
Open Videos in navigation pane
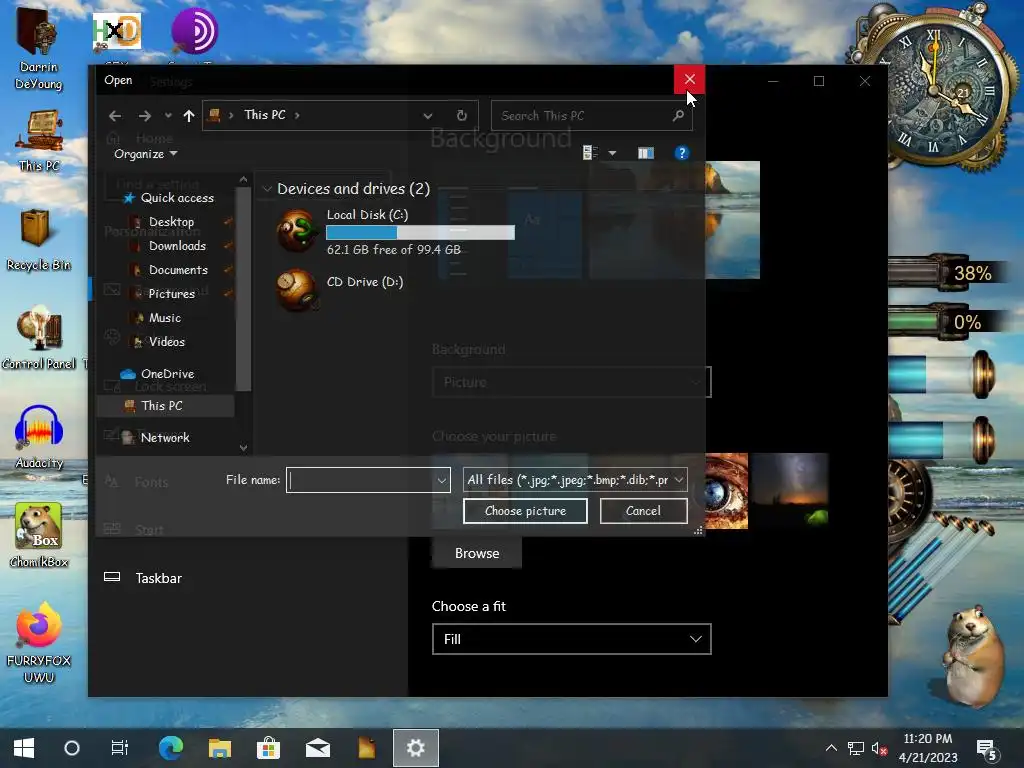click(x=167, y=342)
